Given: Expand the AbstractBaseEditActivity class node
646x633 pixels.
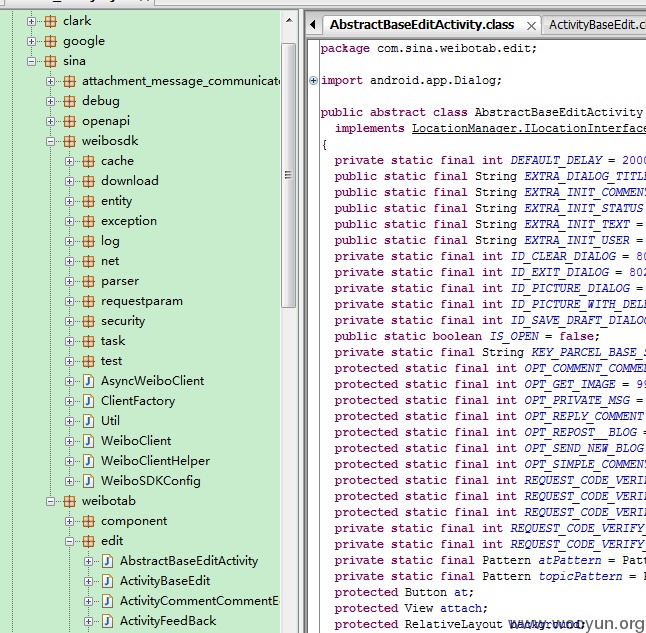Looking at the screenshot, I should [88, 561].
